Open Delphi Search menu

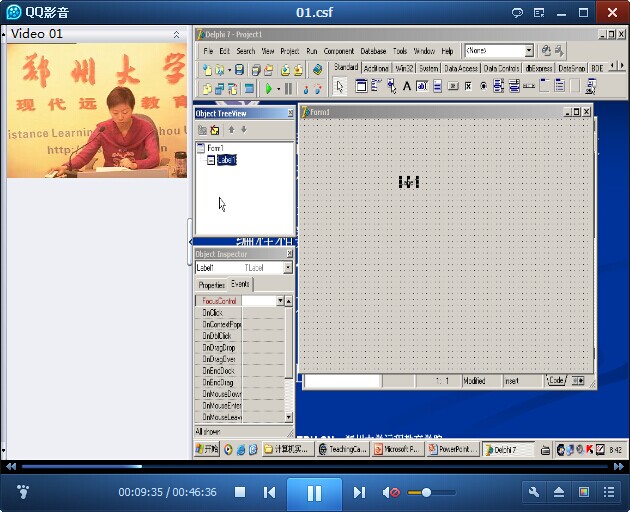point(246,51)
